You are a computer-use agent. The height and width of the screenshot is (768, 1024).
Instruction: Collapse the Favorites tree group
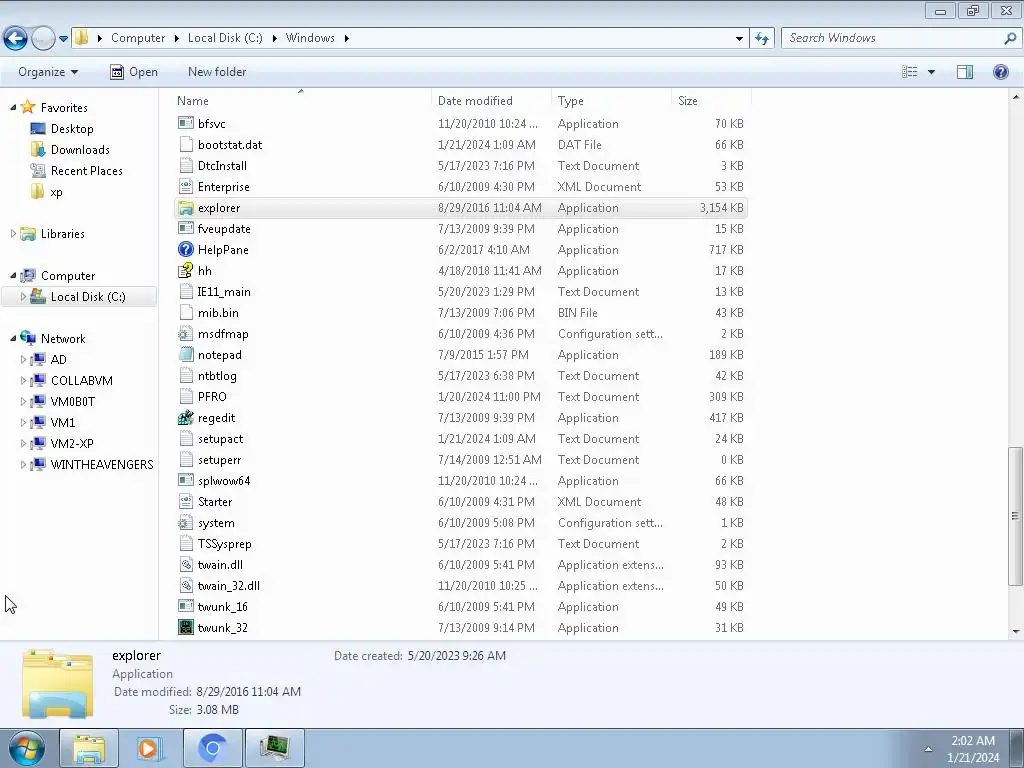[13, 107]
